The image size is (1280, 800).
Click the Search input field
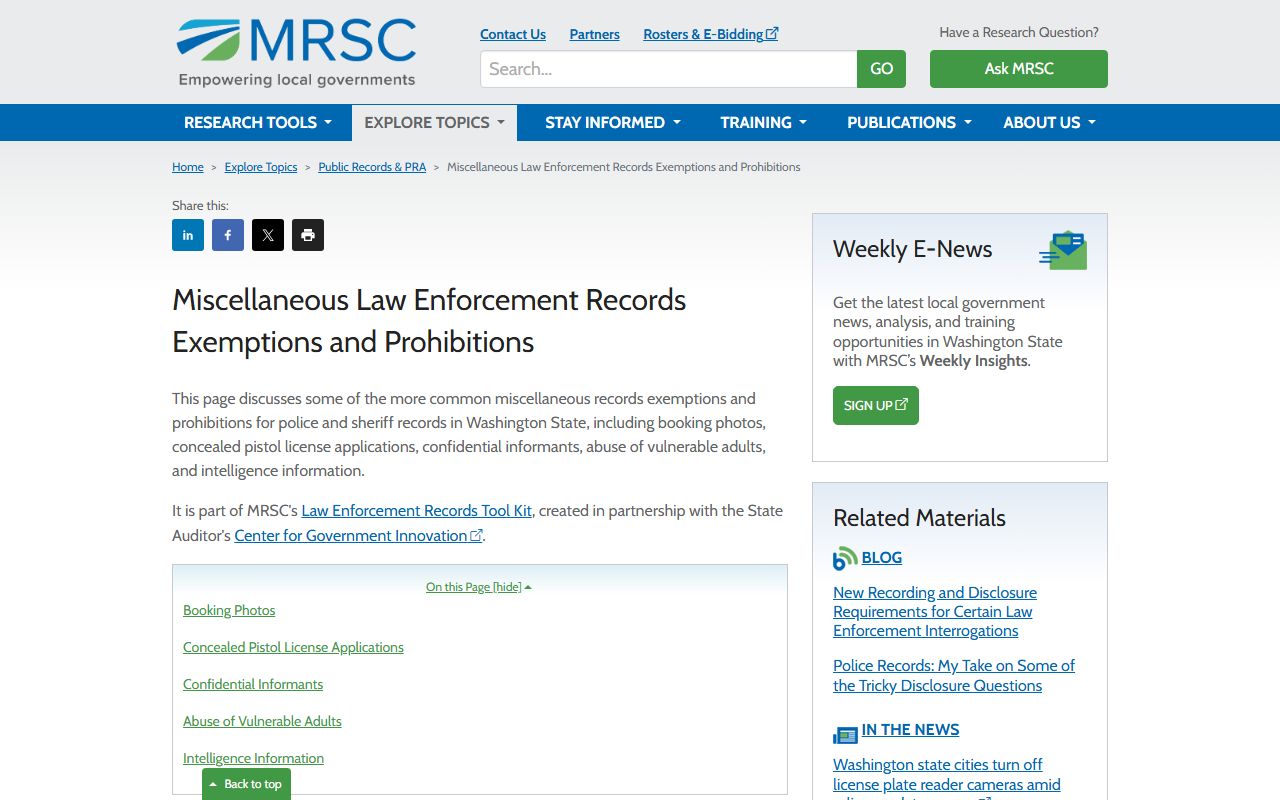[668, 69]
